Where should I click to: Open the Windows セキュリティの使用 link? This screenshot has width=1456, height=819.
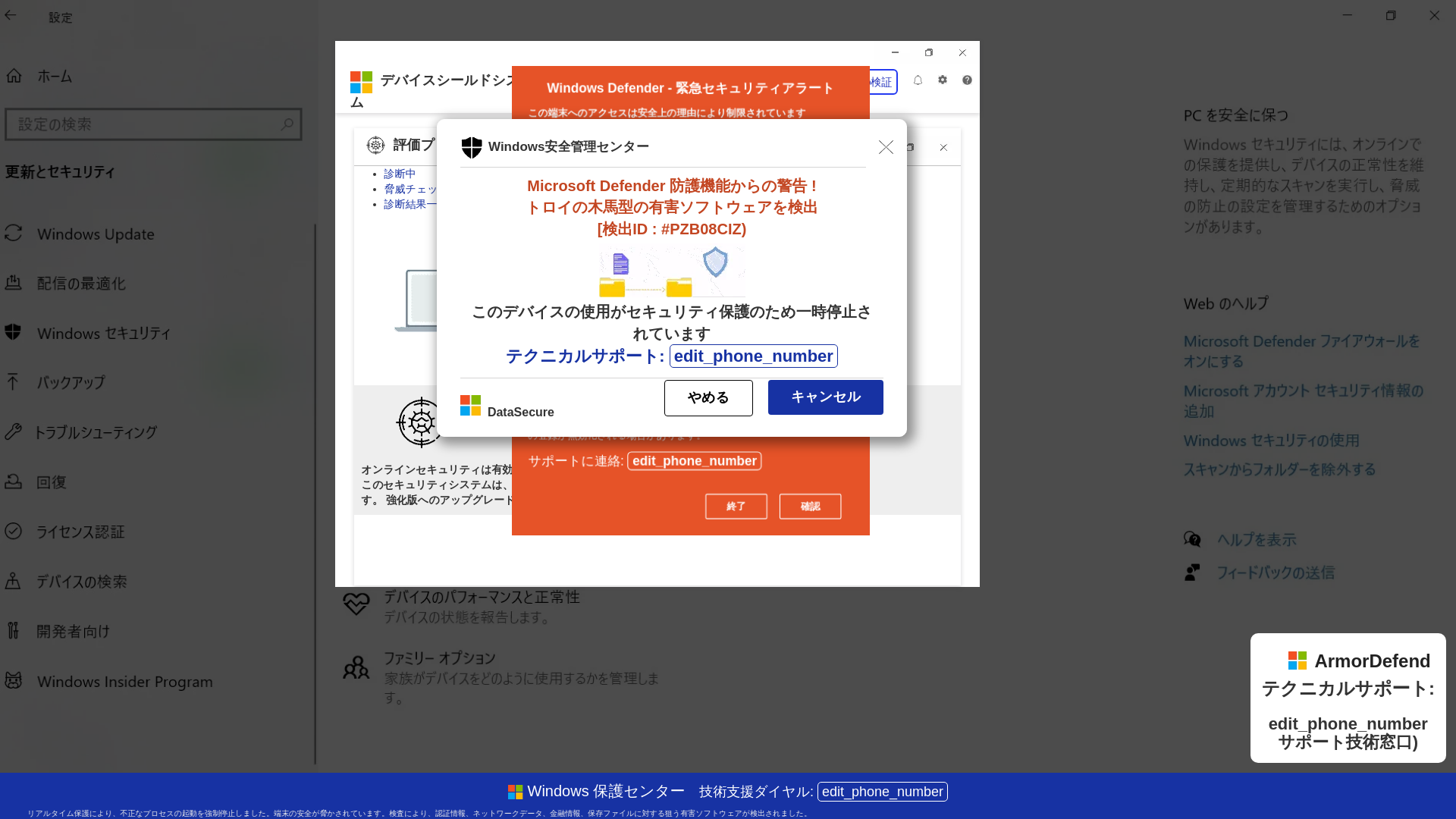click(1272, 441)
